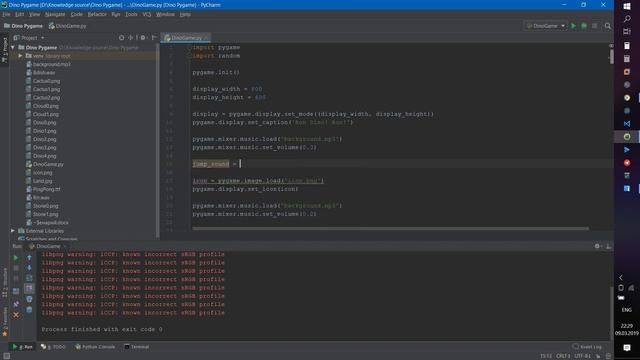Open Visual Studio taskbar icon
640x360 pixels.
pos(627,124)
